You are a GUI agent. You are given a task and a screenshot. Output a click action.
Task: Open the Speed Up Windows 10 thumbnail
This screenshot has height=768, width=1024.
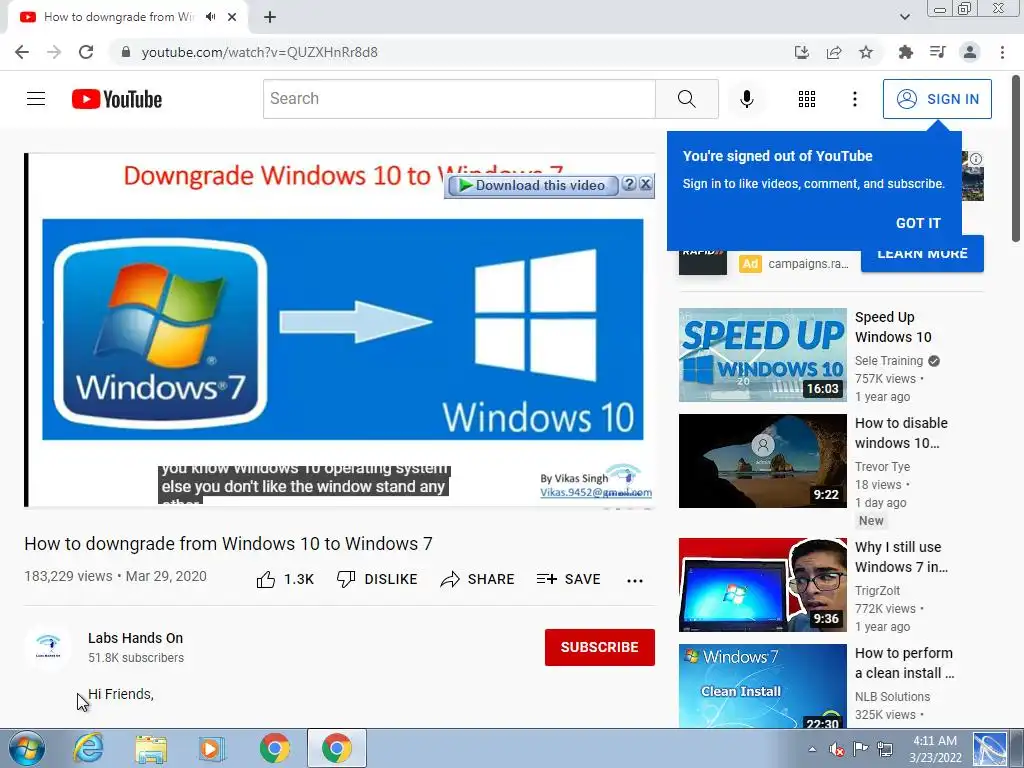[x=762, y=355]
